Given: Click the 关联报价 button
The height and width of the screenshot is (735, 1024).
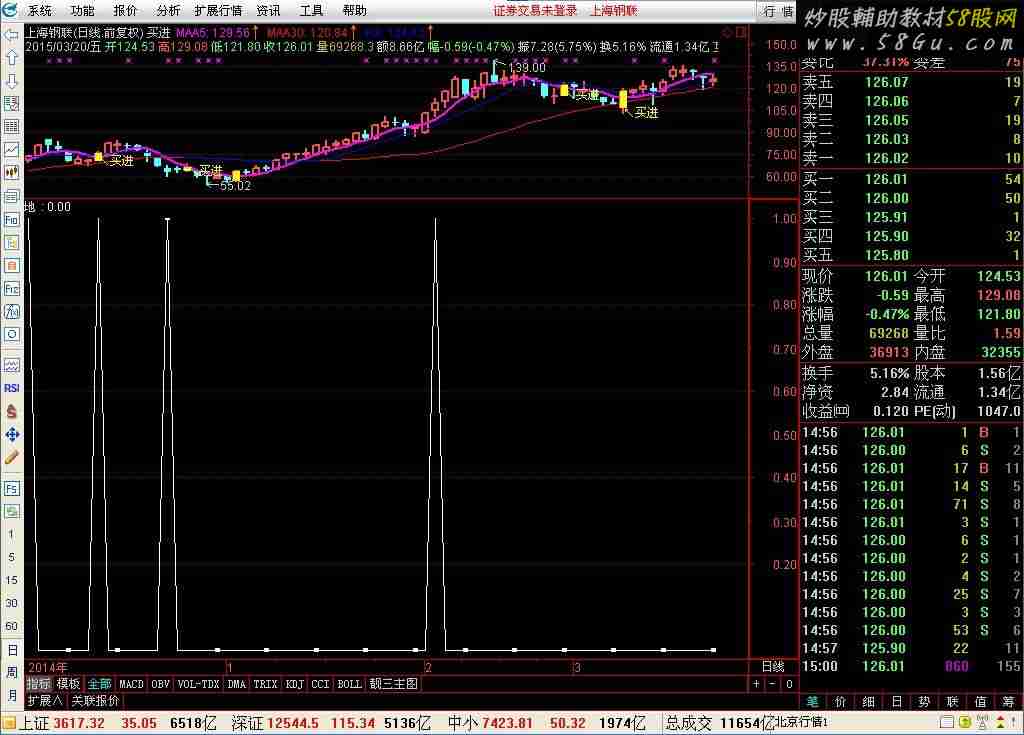Looking at the screenshot, I should (x=95, y=700).
